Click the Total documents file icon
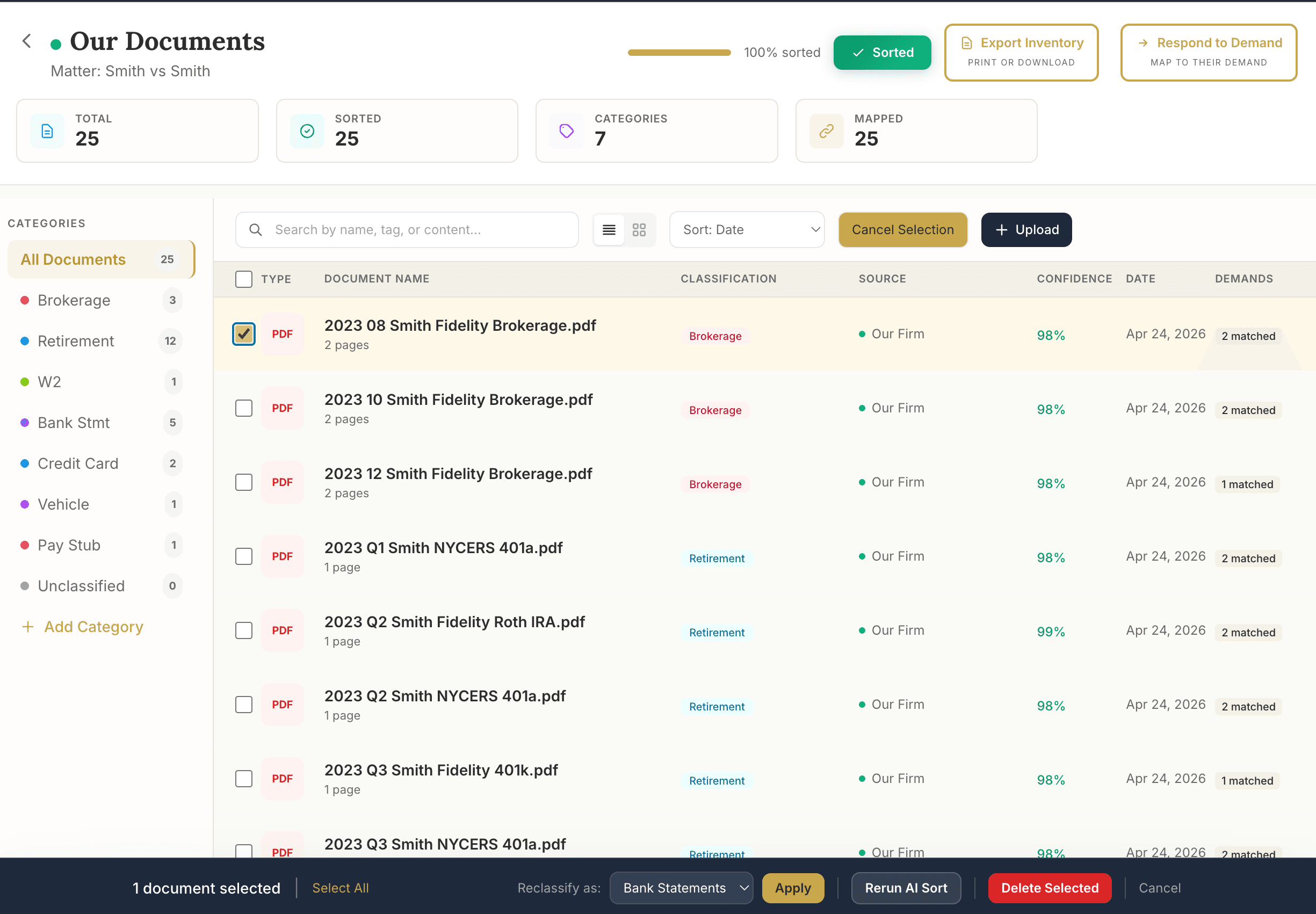 (47, 131)
